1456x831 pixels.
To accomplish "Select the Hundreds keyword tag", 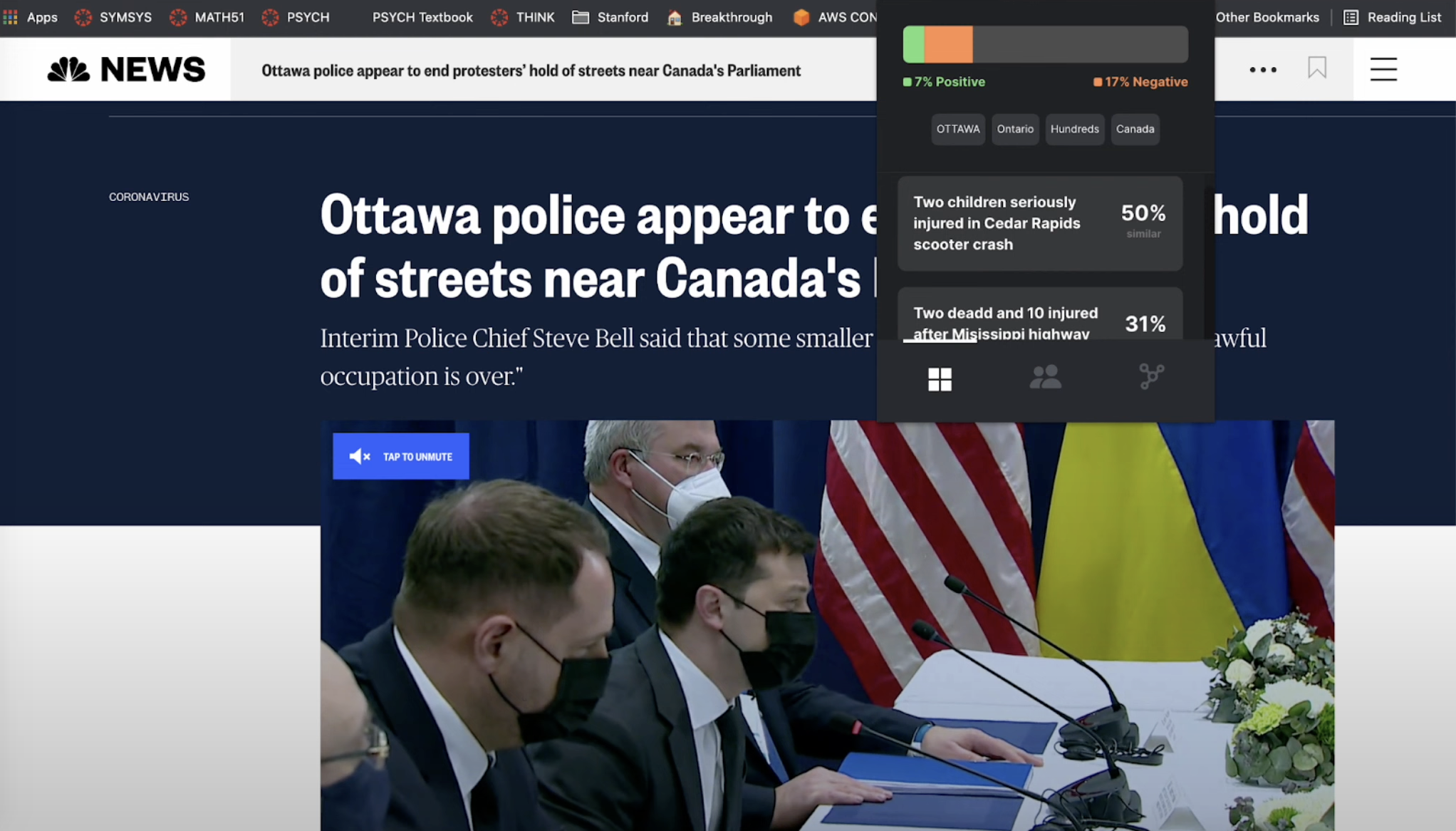I will pyautogui.click(x=1075, y=129).
